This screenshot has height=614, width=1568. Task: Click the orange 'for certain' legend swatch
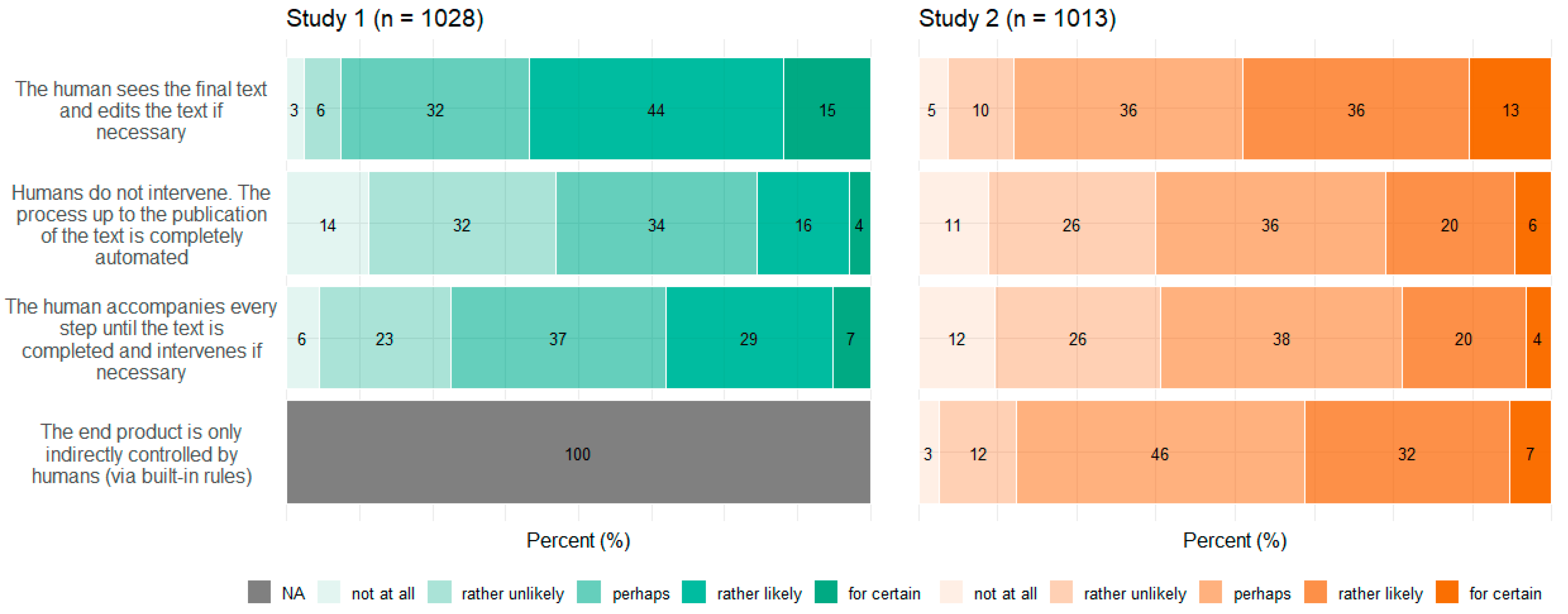[x=1446, y=592]
